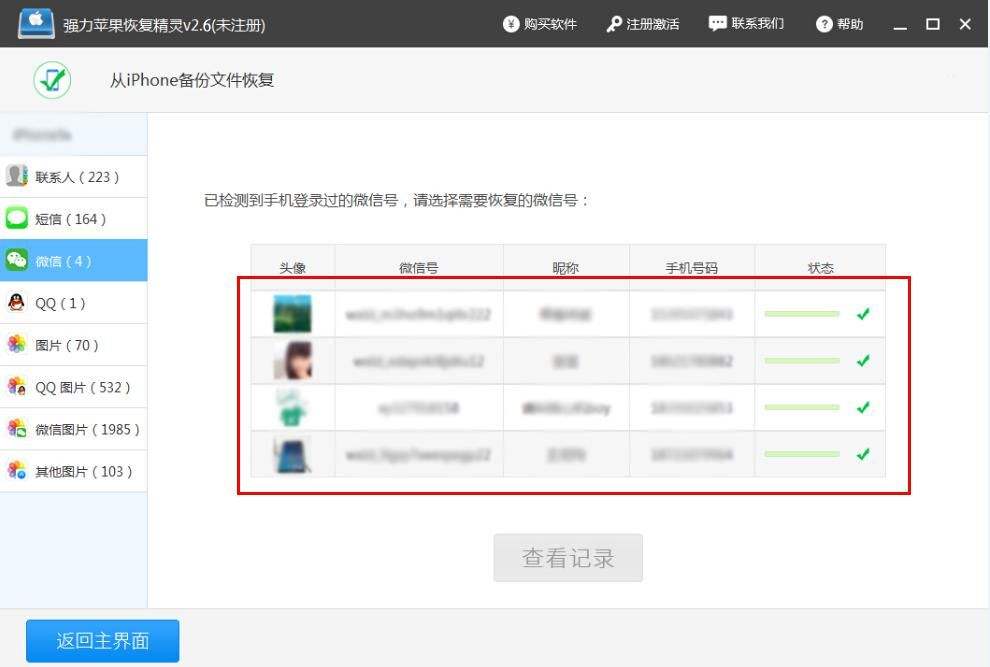Click the key icon for 注册激活
This screenshot has width=990, height=667.
coord(614,24)
